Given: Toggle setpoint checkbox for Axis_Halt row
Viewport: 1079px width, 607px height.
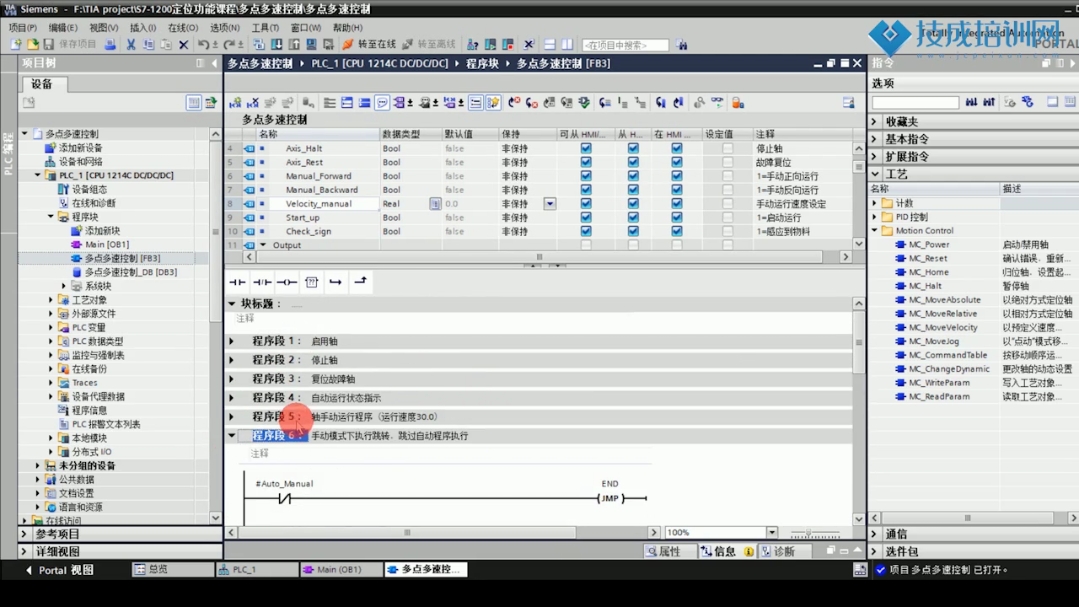Looking at the screenshot, I should click(727, 148).
